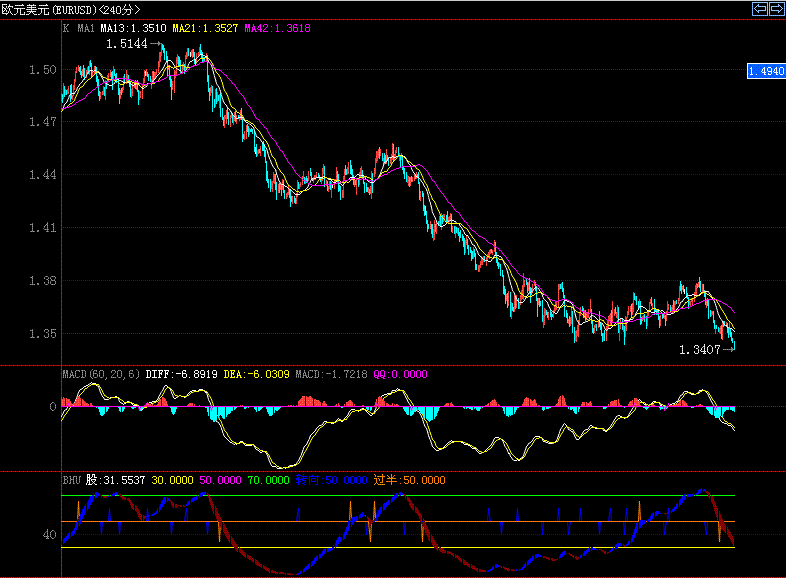
Task: Click the BHU indicator name
Action: 72,480
